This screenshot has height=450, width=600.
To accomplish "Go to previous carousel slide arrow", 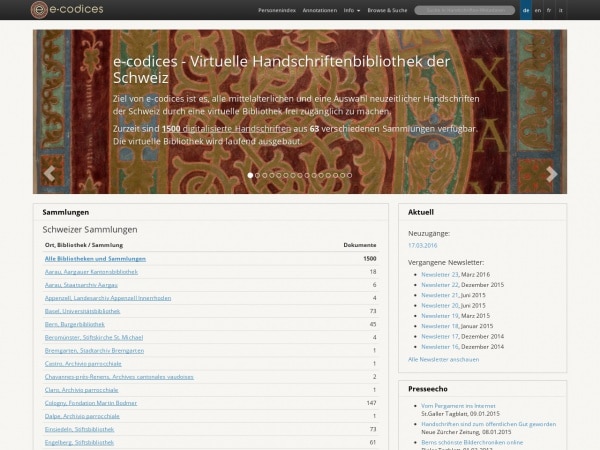I will (49, 174).
